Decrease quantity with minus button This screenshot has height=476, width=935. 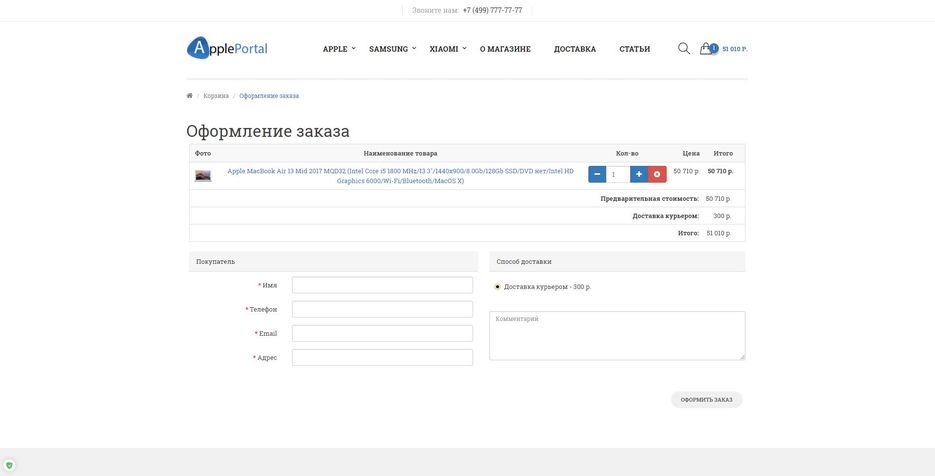click(x=597, y=174)
